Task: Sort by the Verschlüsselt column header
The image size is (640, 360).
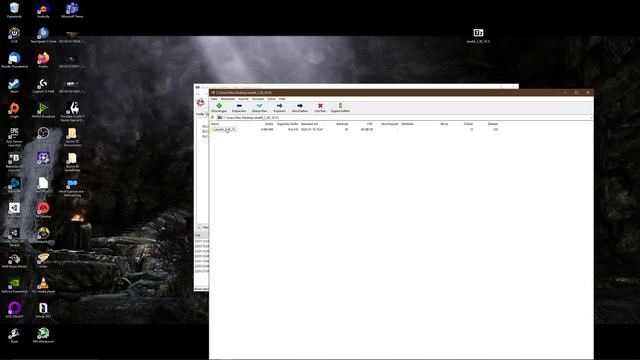Action: click(389, 124)
